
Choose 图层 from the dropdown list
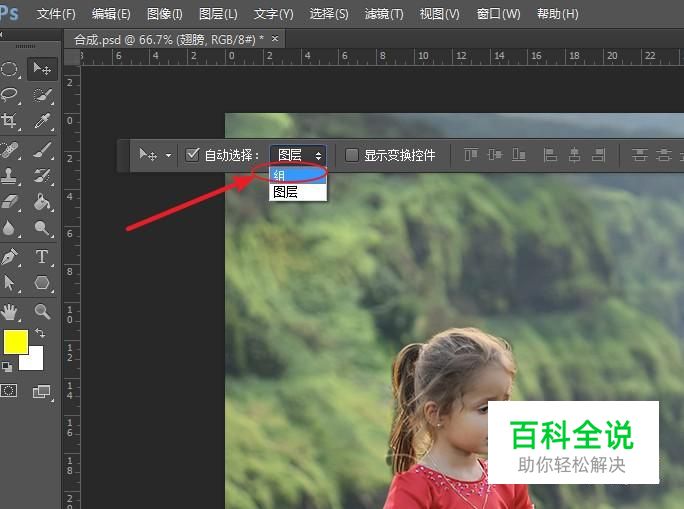298,192
